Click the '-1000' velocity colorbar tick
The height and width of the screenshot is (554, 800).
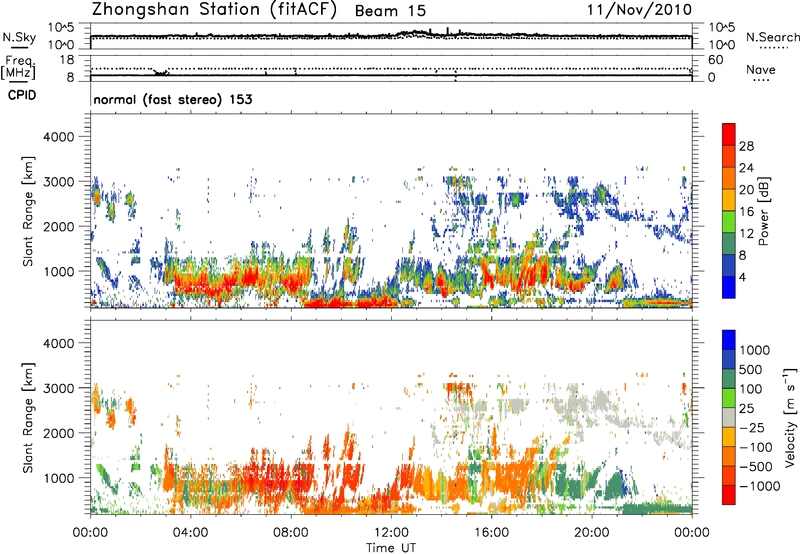(760, 486)
